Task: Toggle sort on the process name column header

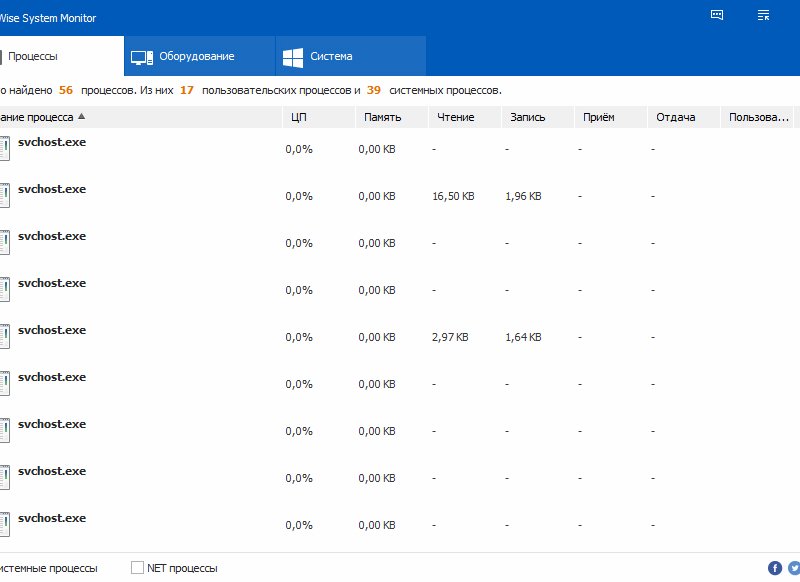Action: click(141, 117)
